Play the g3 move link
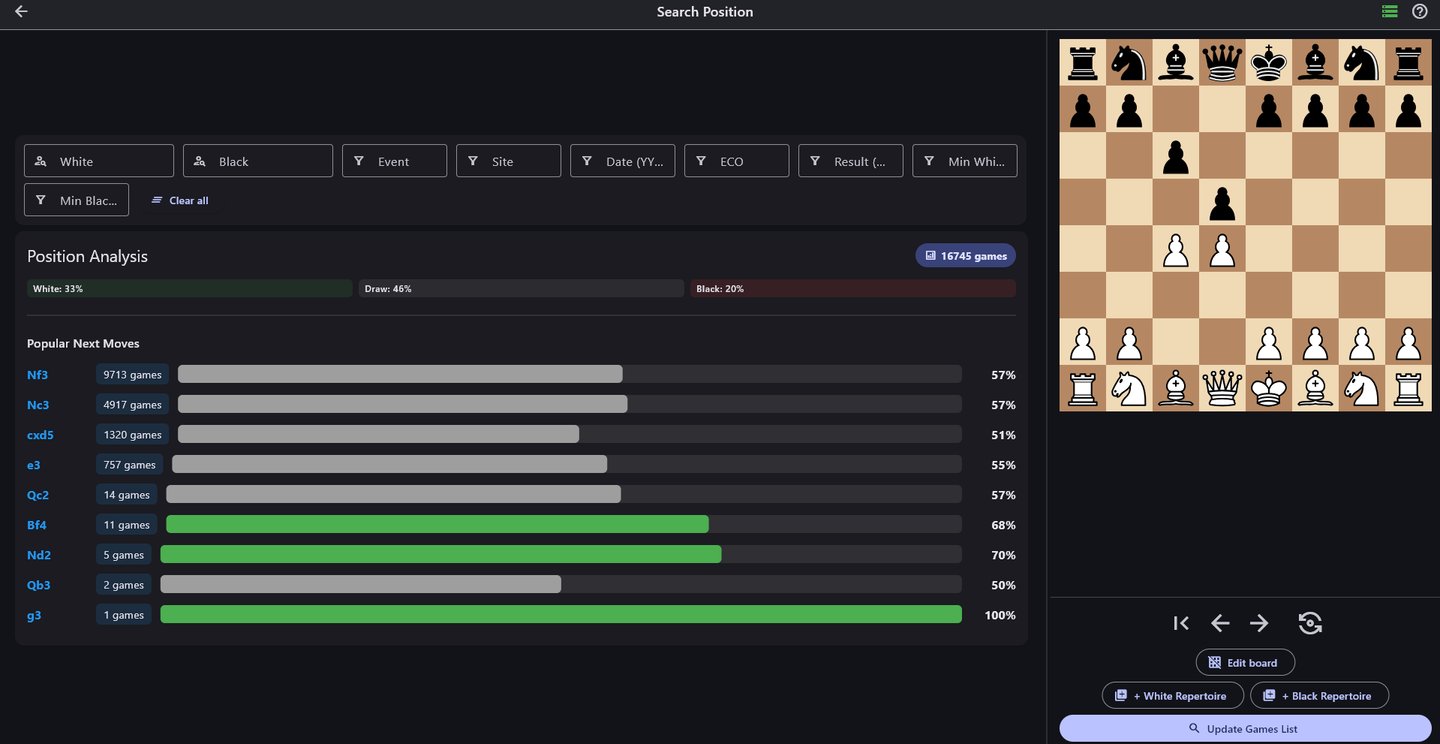 coord(34,615)
